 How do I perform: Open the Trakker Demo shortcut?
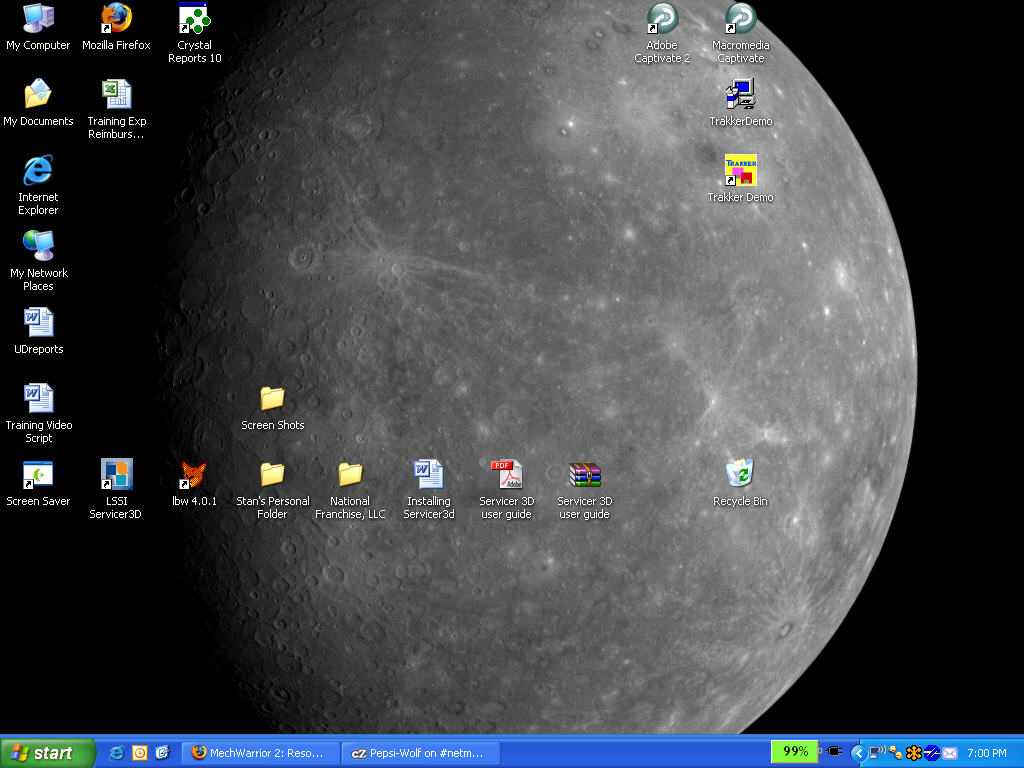point(740,170)
